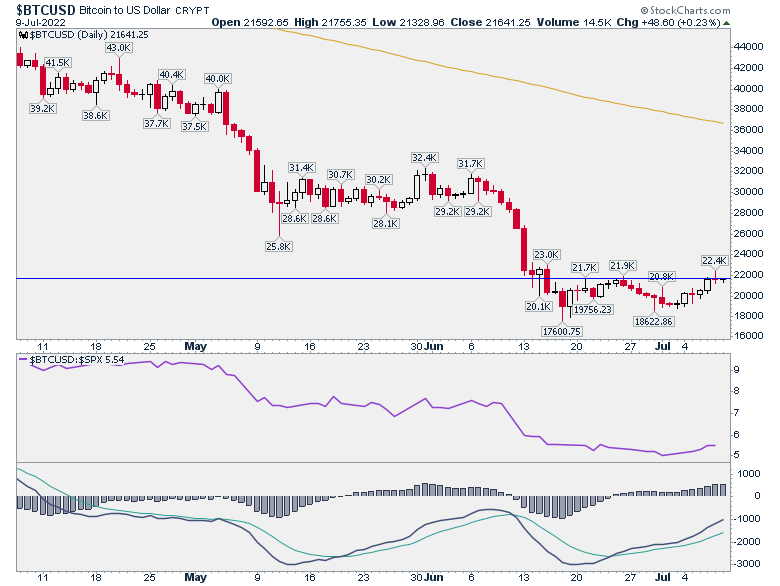Viewport: 780px width, 586px height.
Task: Click the -3000 MACD axis label
Action: (x=747, y=564)
